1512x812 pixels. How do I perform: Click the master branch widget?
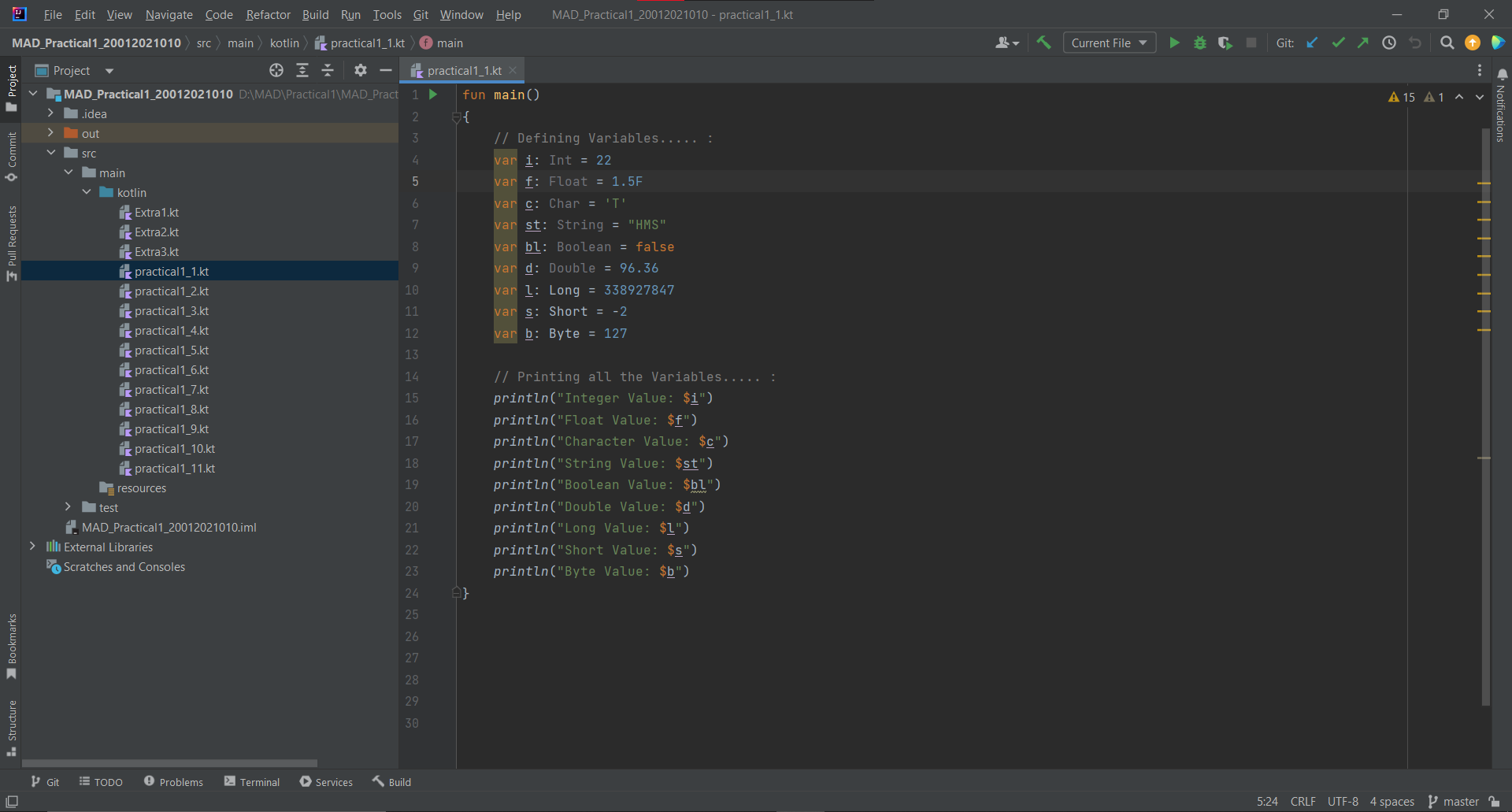(1454, 802)
